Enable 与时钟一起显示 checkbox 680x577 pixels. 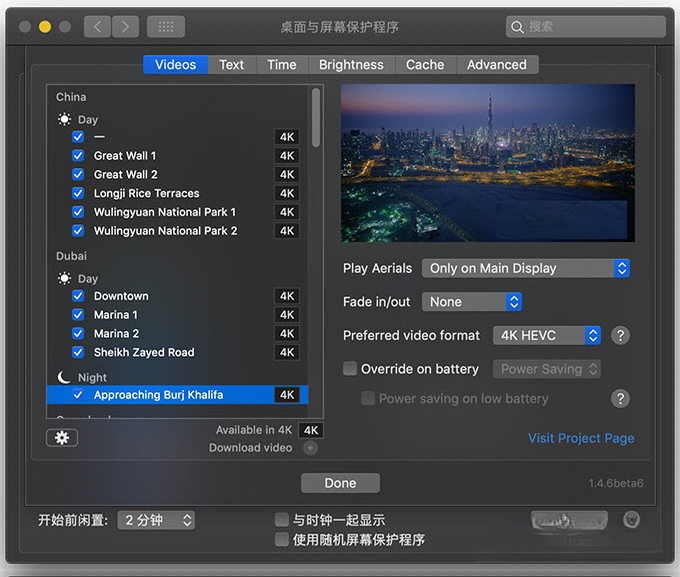[282, 519]
